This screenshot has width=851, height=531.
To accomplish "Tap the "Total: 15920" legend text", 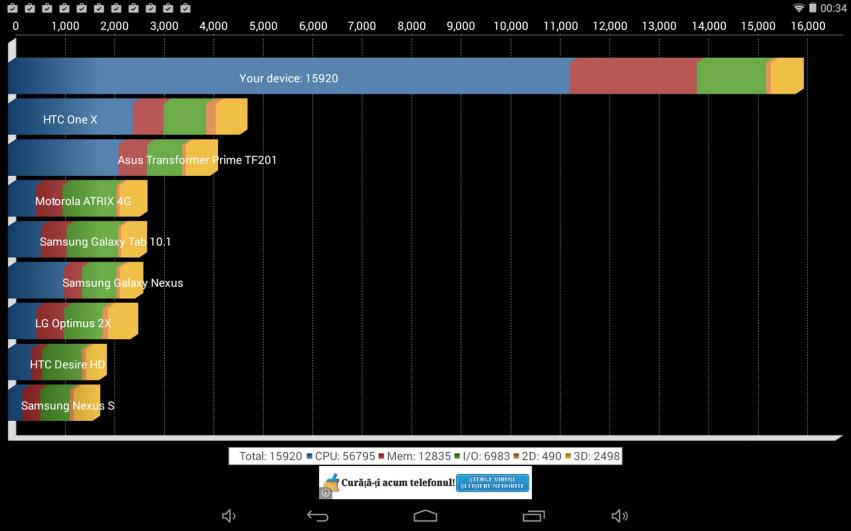I will (271, 456).
